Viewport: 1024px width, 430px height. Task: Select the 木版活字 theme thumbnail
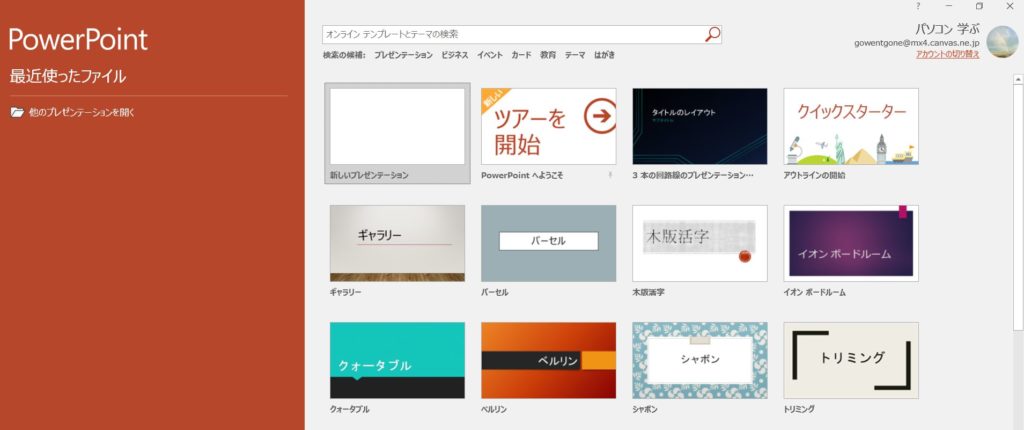[x=700, y=243]
